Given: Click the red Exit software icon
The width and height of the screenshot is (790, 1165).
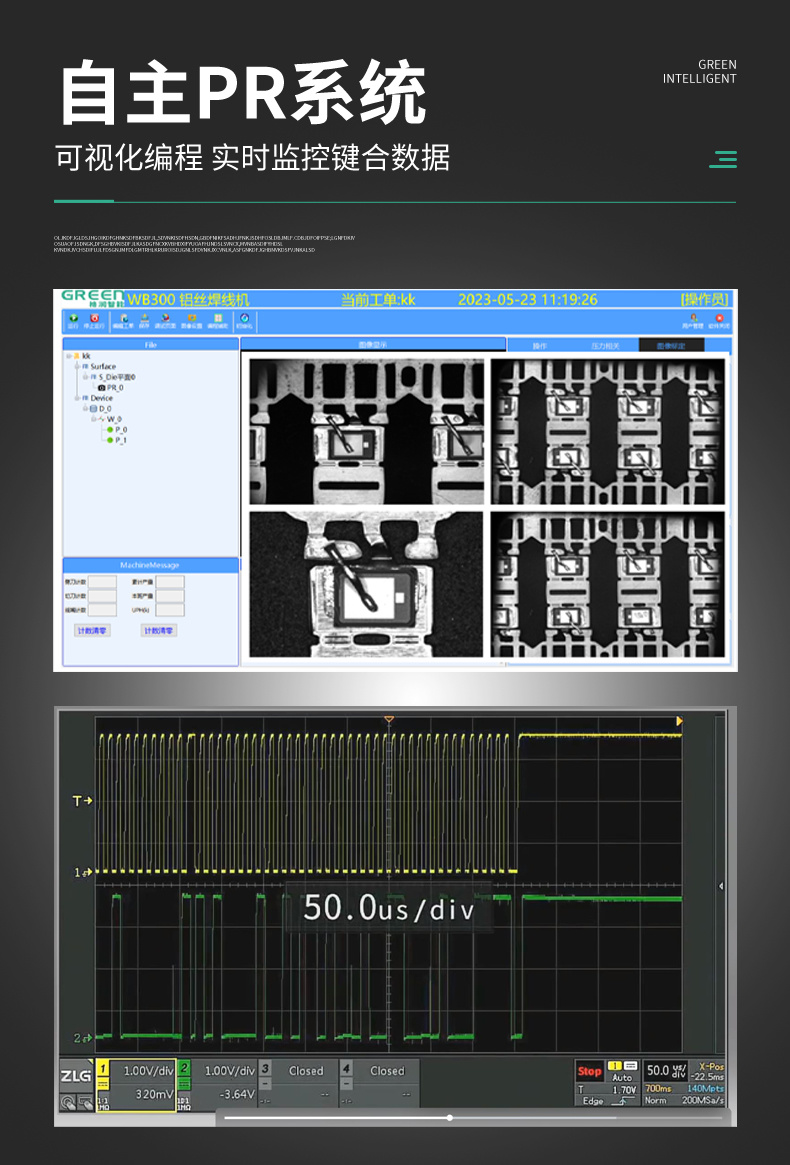Looking at the screenshot, I should coord(719,319).
